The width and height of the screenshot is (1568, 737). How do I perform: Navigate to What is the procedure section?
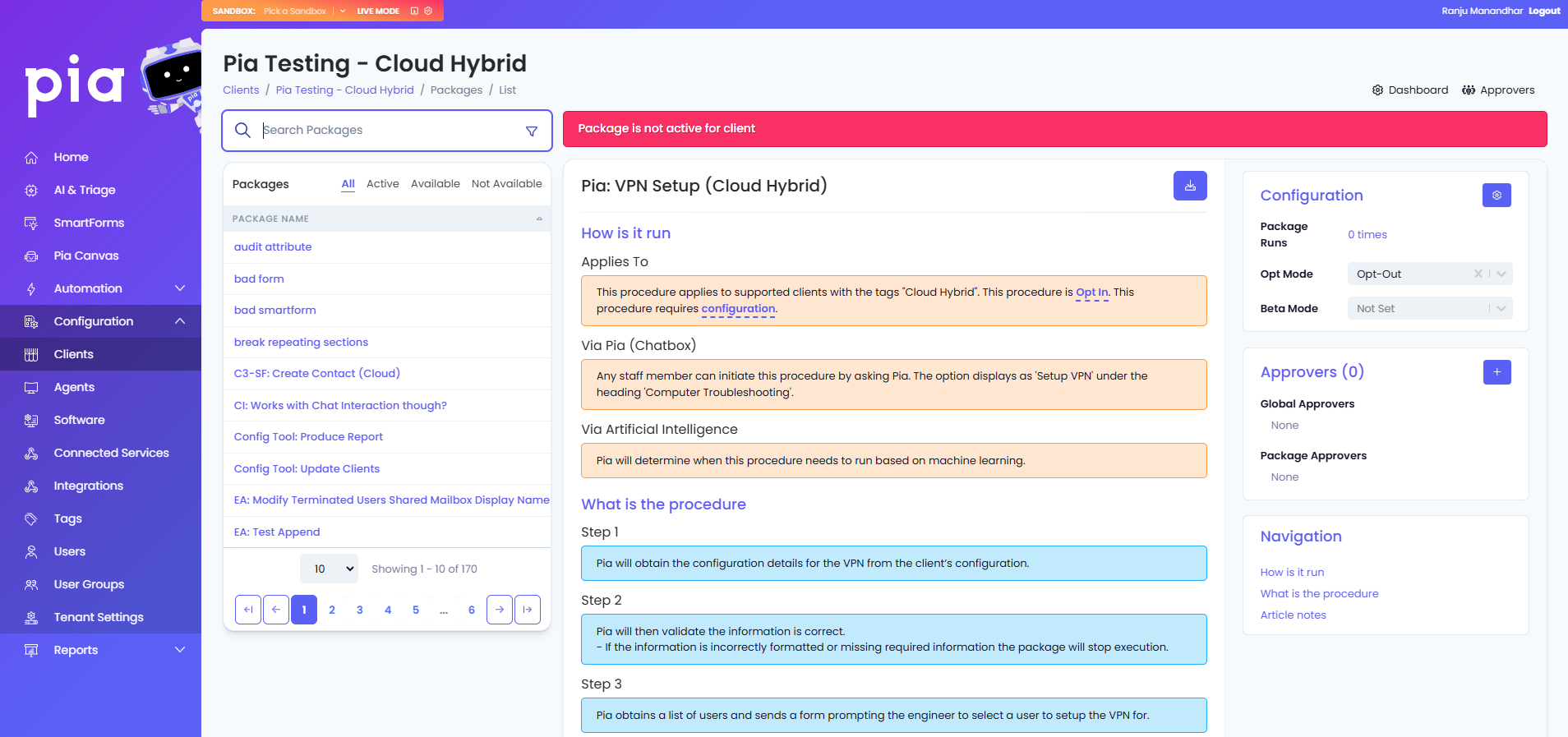pyautogui.click(x=1319, y=594)
